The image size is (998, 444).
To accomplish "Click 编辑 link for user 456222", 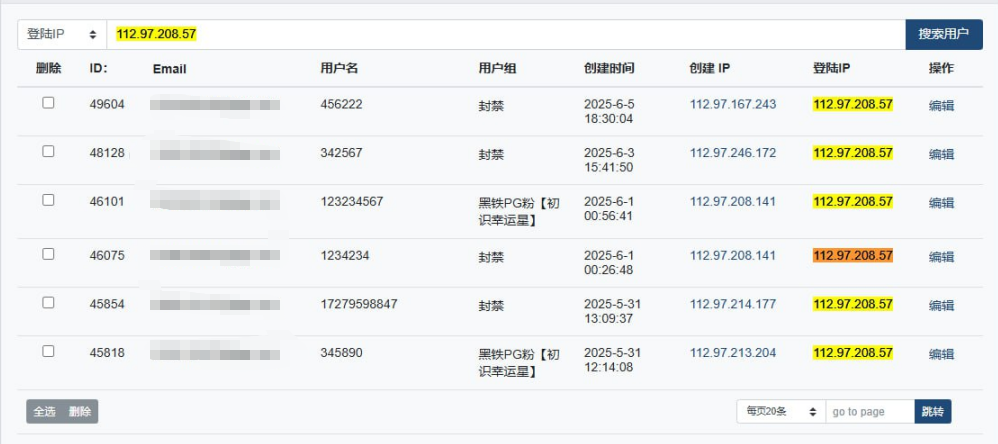I will click(941, 105).
